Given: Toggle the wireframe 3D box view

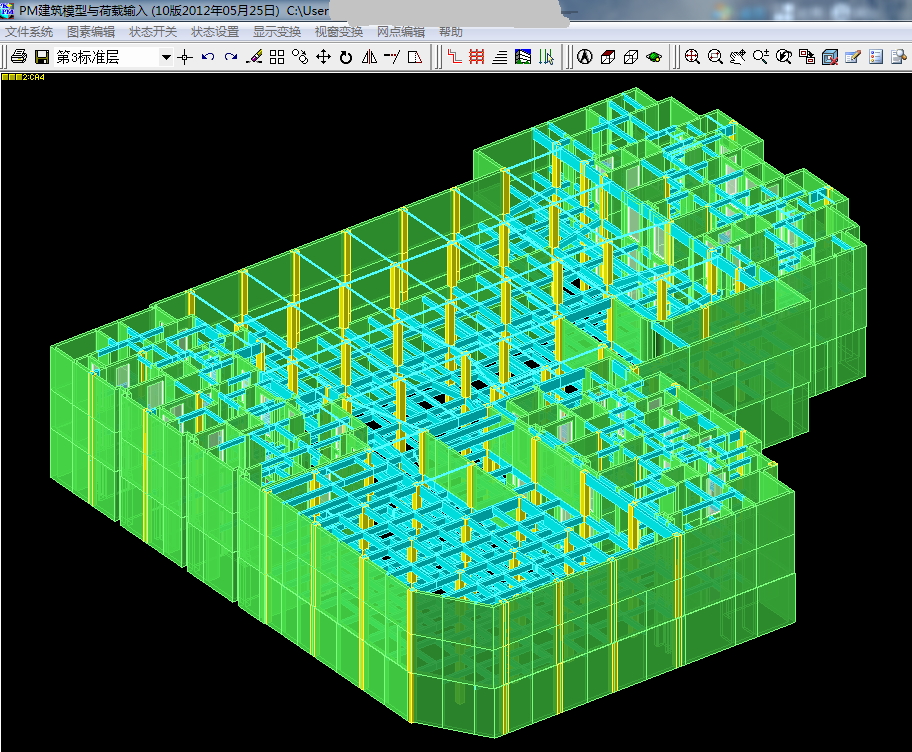Looking at the screenshot, I should 631,57.
